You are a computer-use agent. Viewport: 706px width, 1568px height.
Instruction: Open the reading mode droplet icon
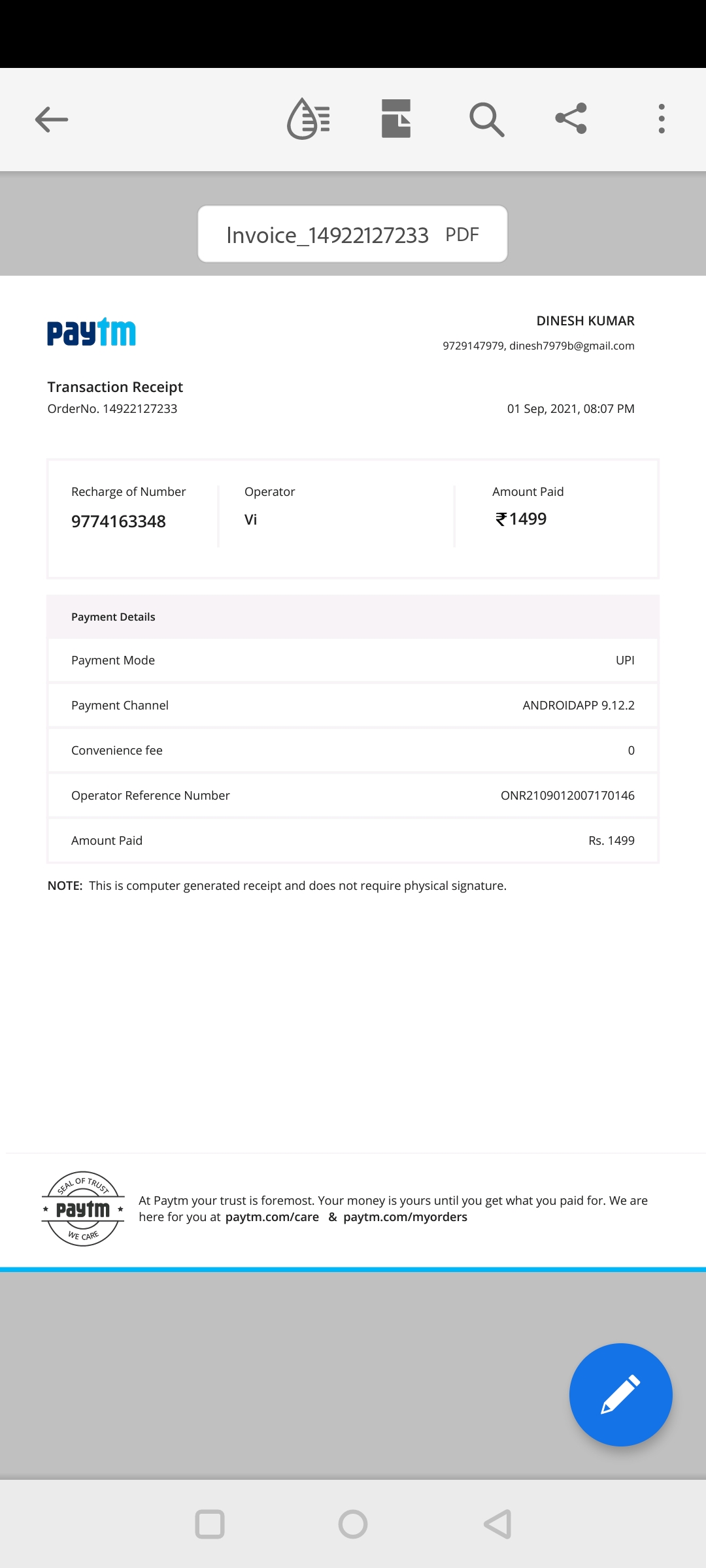pos(309,119)
